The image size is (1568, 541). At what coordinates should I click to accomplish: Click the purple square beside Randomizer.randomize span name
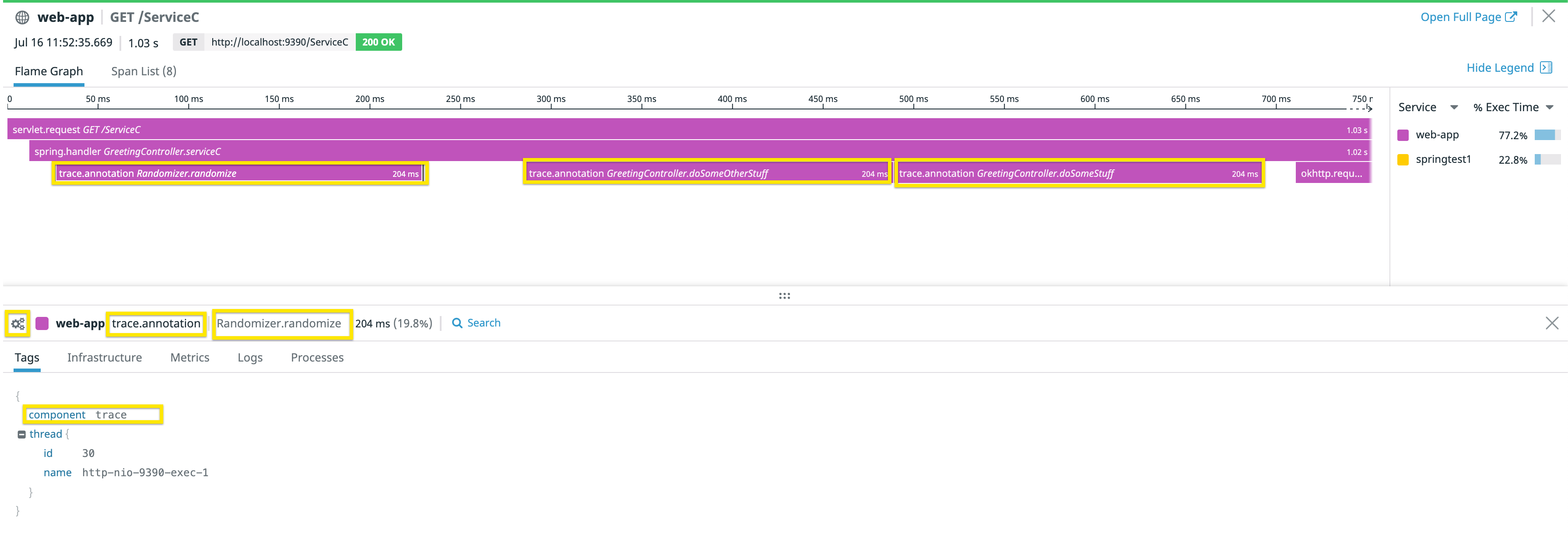coord(42,323)
